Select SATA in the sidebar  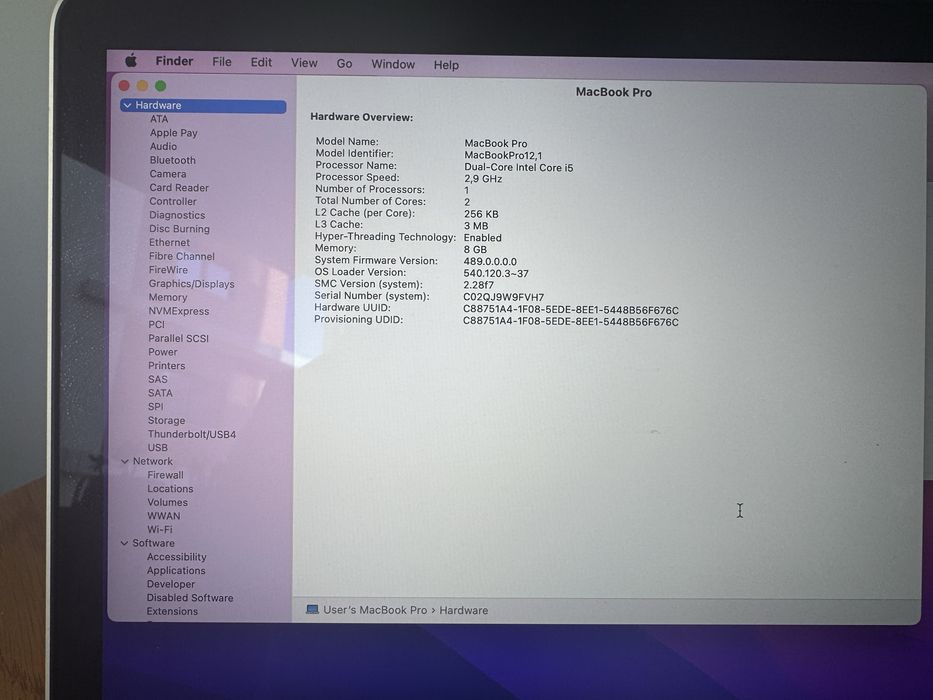point(160,393)
